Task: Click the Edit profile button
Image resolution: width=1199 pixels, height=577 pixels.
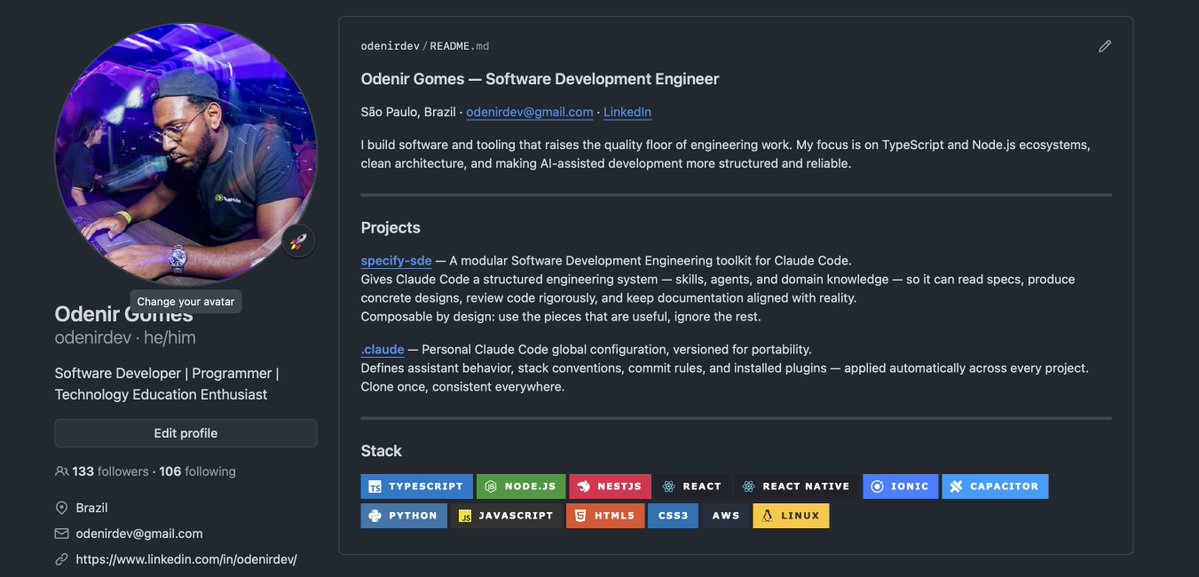Action: (186, 433)
